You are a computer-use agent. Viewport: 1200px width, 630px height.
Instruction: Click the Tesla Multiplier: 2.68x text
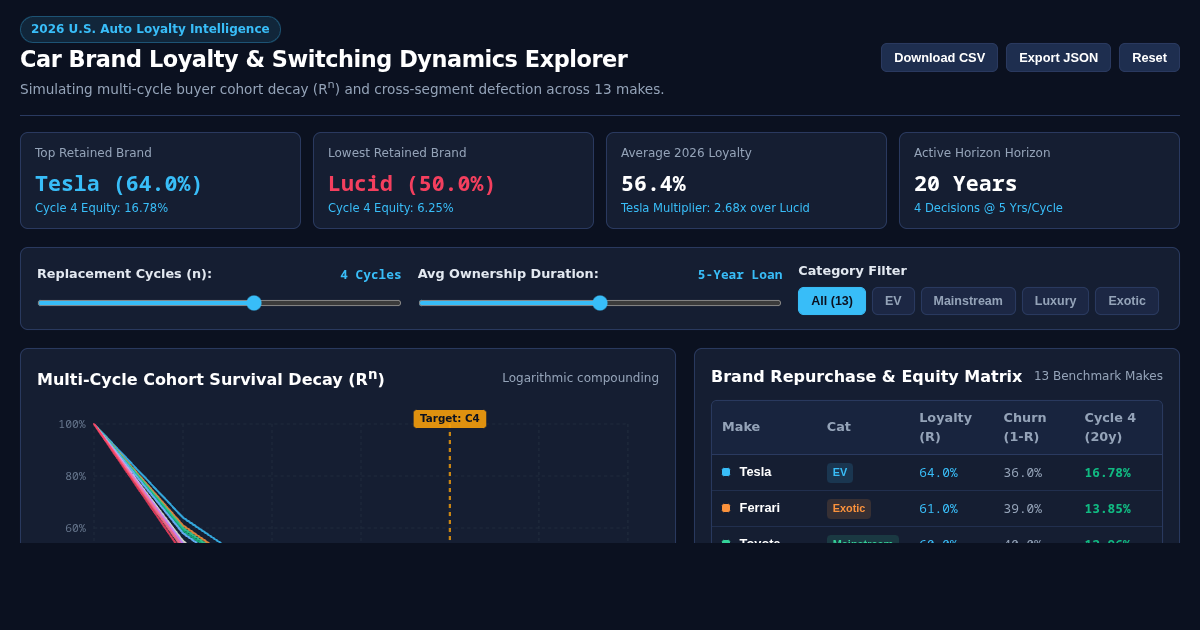(x=715, y=208)
